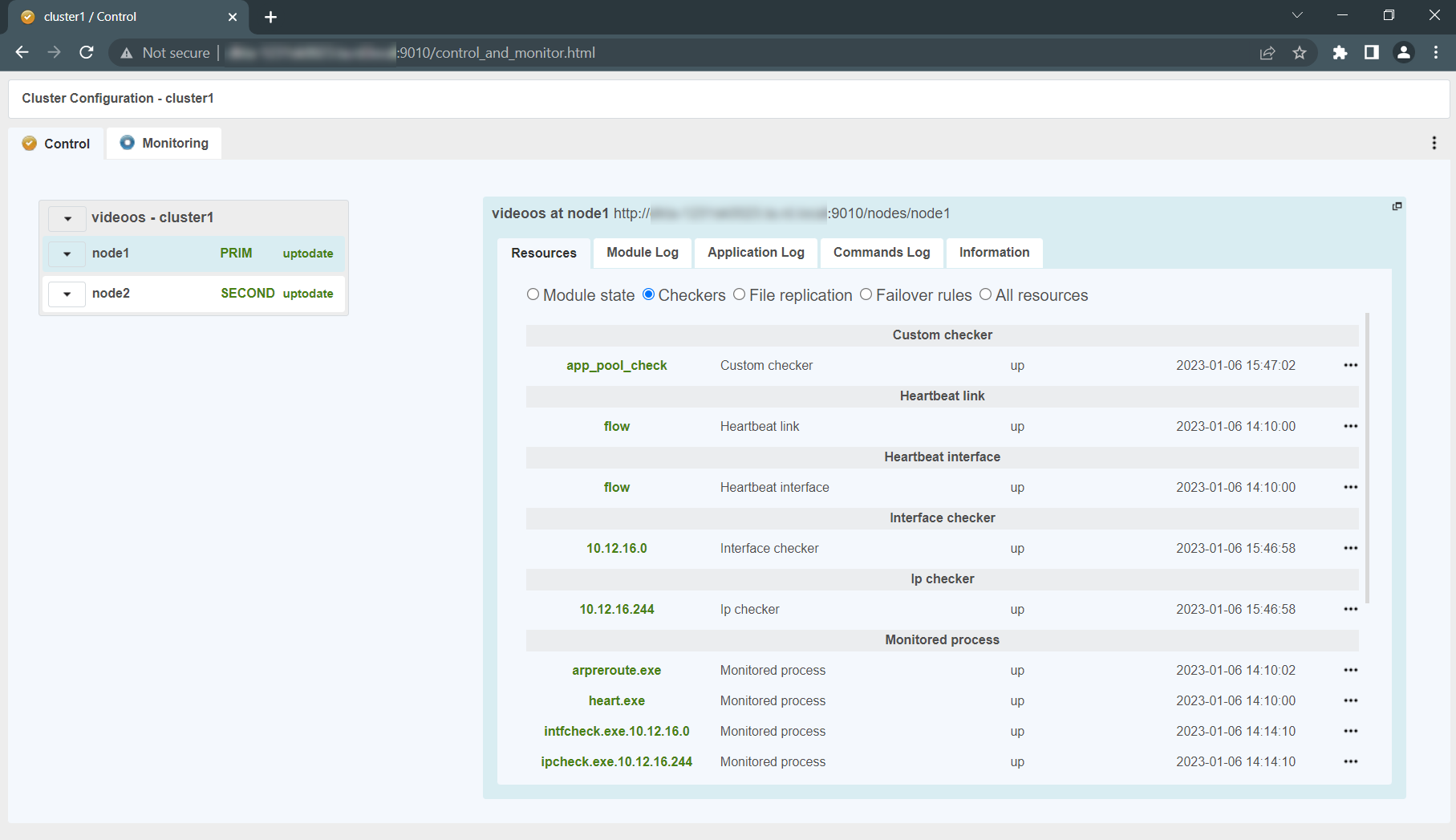The height and width of the screenshot is (840, 1456).
Task: Open the node1 URL link in the panel header
Action: click(782, 213)
